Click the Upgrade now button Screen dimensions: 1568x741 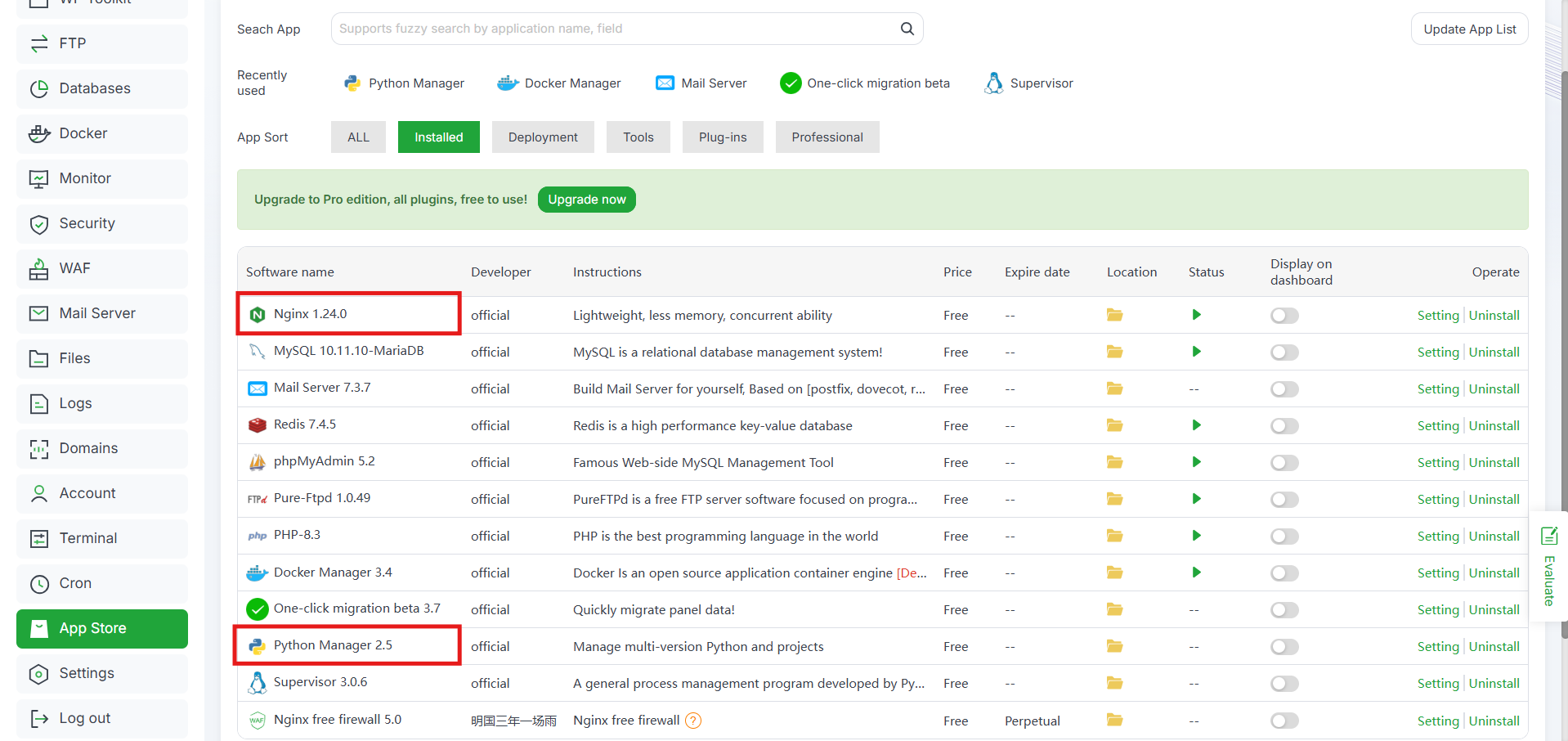tap(587, 200)
